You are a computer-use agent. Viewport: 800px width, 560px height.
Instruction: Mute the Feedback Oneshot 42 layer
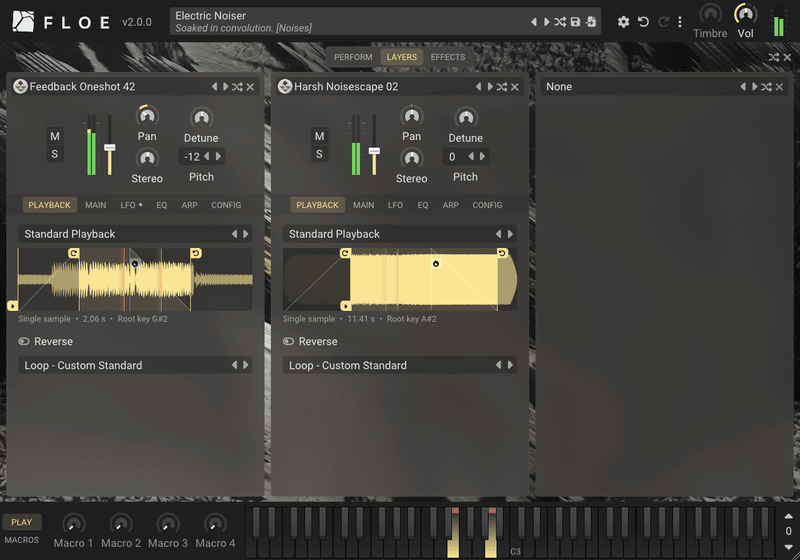coord(55,136)
